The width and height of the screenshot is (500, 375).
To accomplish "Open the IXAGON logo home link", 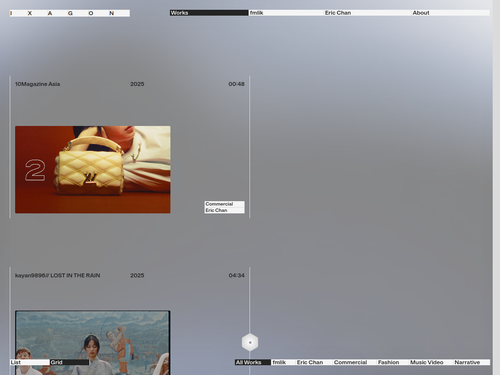I will point(70,13).
